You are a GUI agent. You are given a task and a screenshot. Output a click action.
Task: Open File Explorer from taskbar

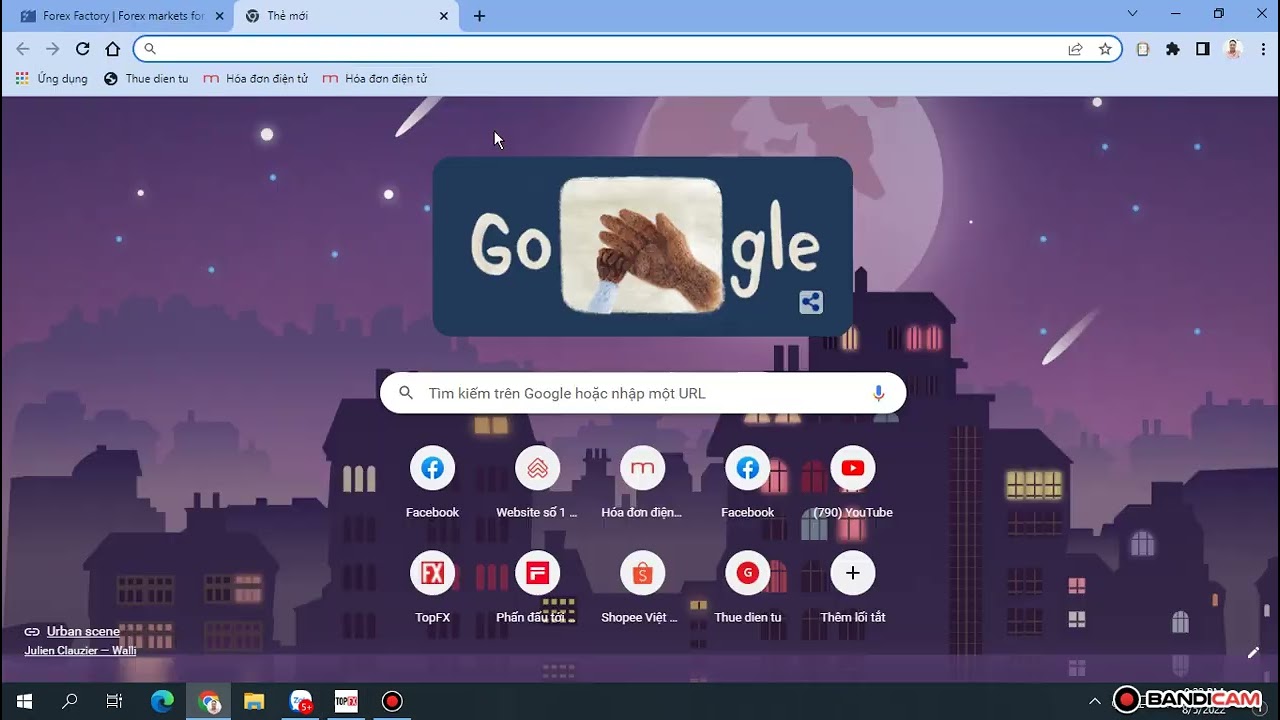[254, 701]
